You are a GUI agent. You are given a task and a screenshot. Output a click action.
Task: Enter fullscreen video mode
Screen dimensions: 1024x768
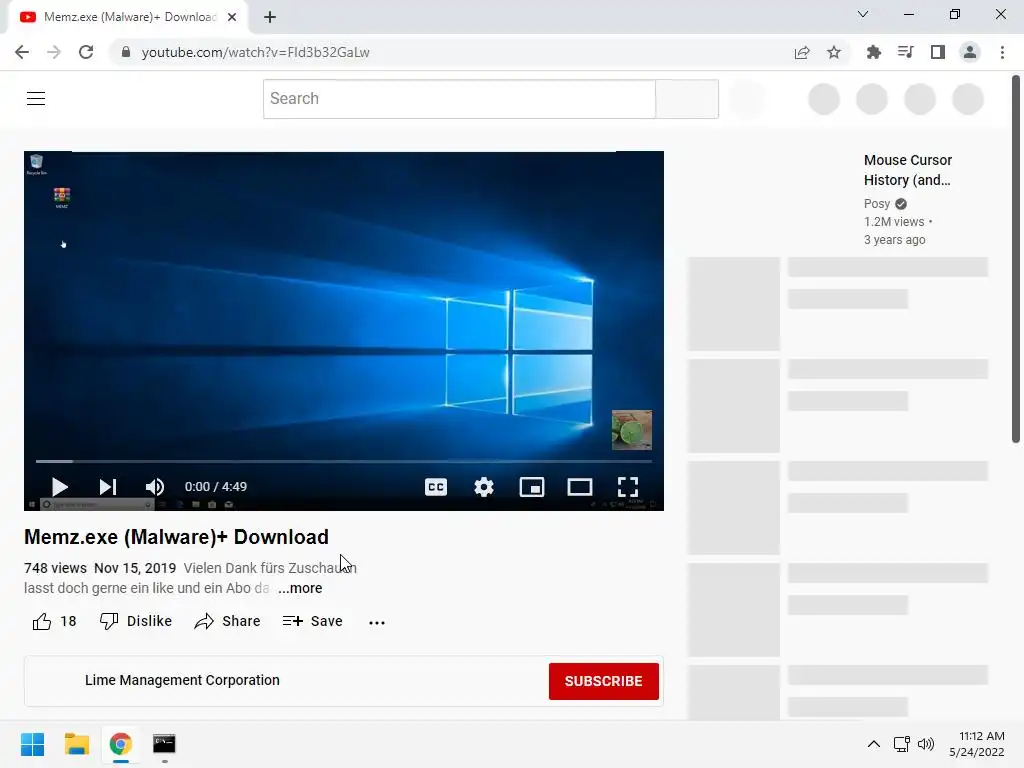[628, 487]
